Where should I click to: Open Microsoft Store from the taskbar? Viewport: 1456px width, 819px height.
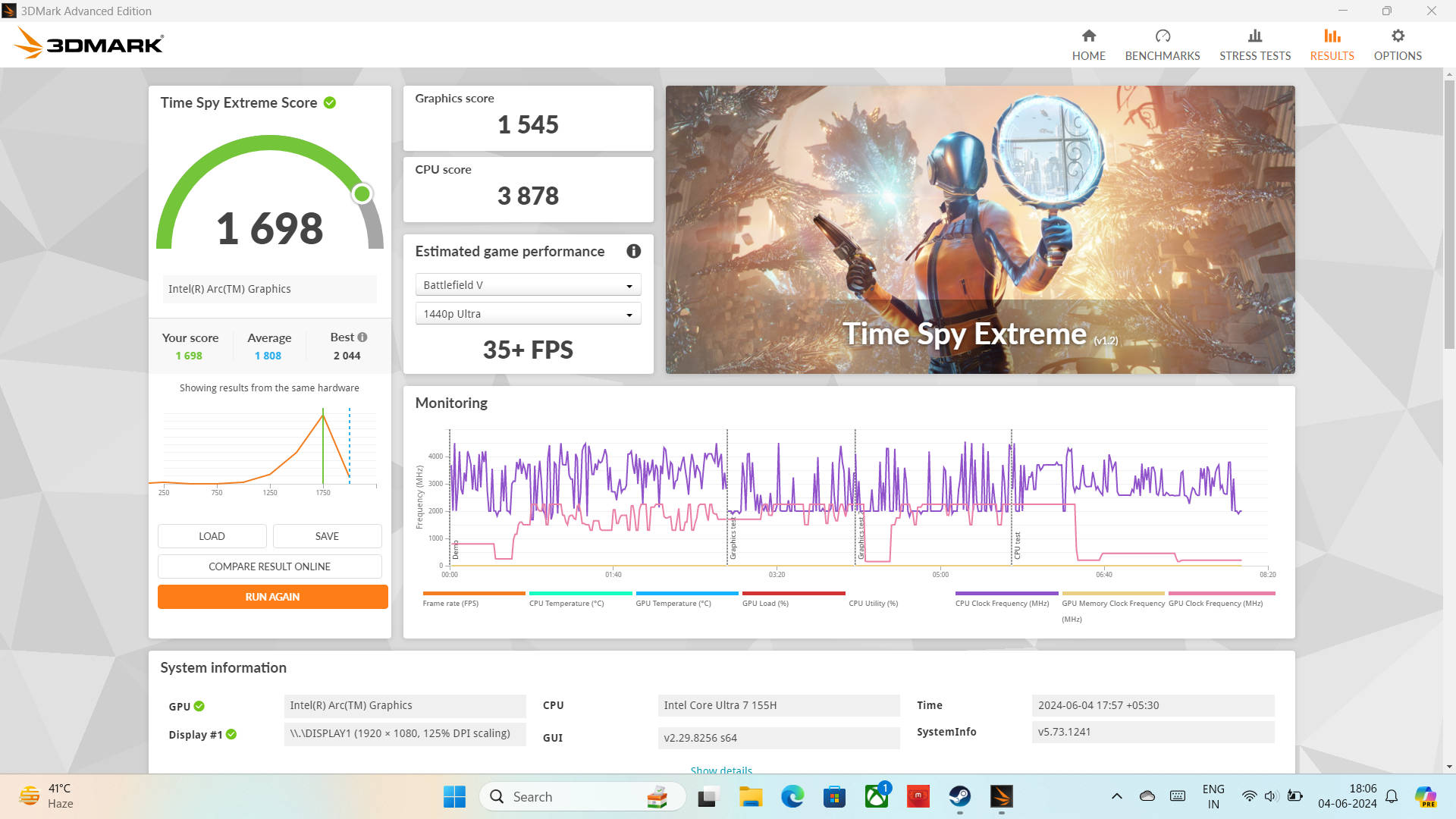[x=834, y=796]
